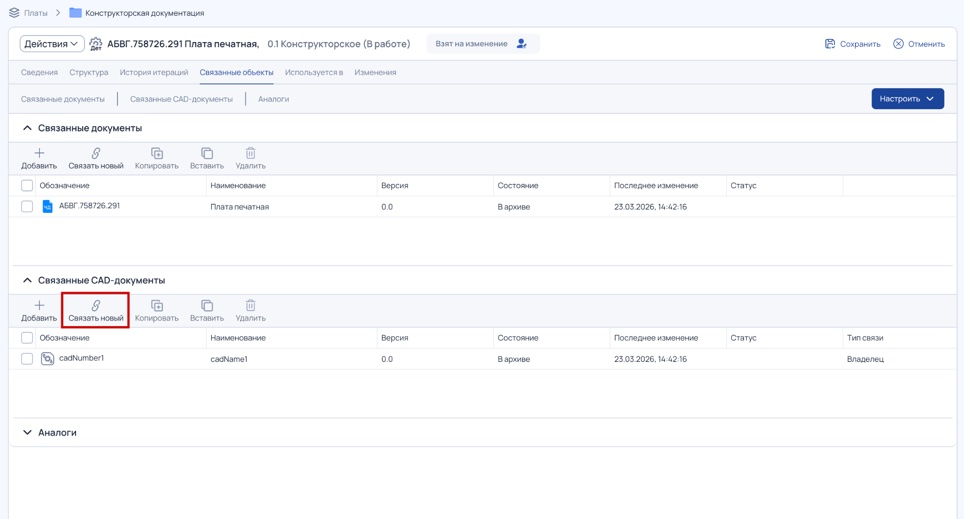
Task: Click В архиве state in АБВГ.758726.291 row
Action: click(x=513, y=207)
